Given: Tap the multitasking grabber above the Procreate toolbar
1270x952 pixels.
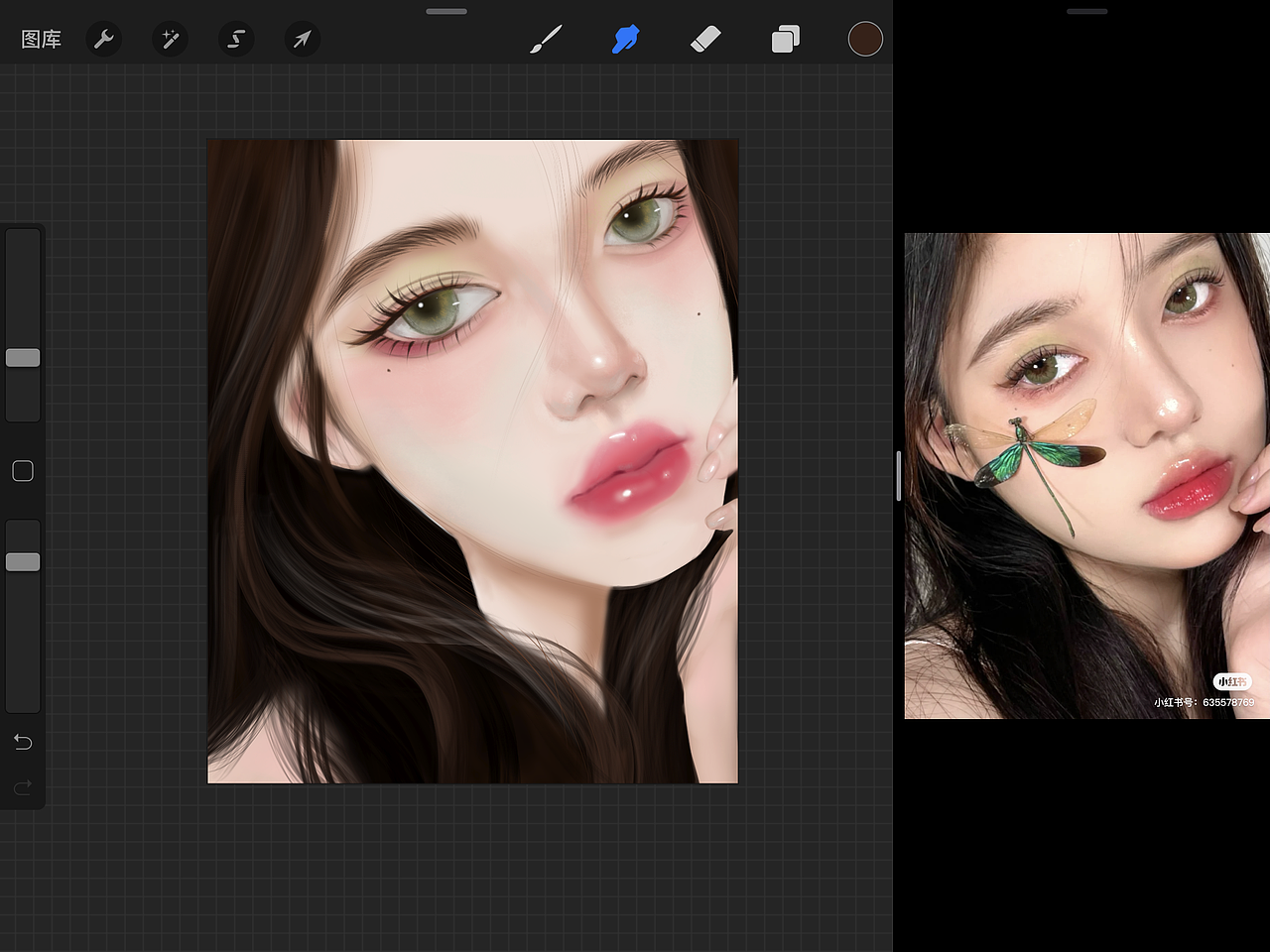Looking at the screenshot, I should pos(446,11).
